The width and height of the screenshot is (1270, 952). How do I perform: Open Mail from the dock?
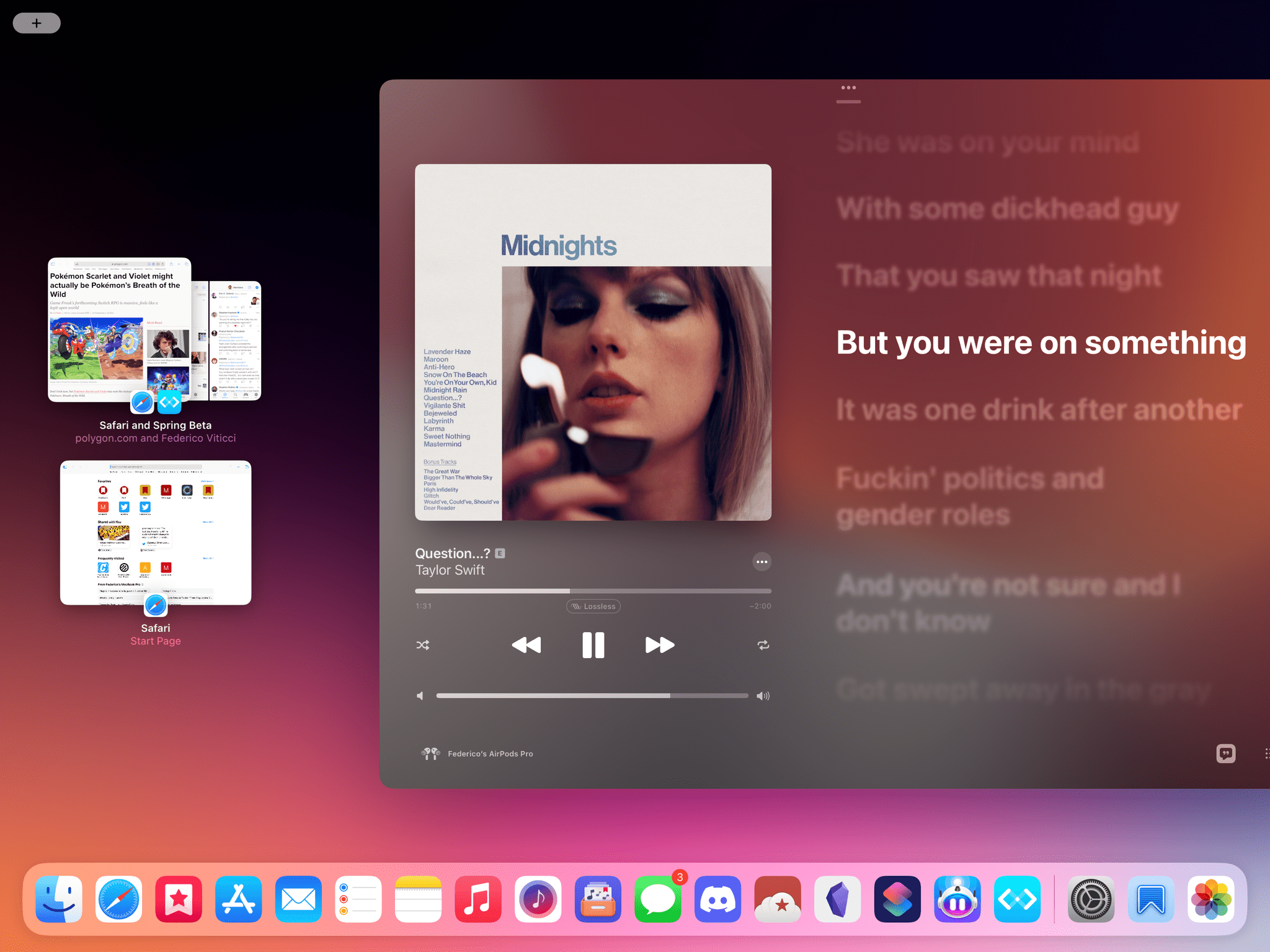point(298,899)
